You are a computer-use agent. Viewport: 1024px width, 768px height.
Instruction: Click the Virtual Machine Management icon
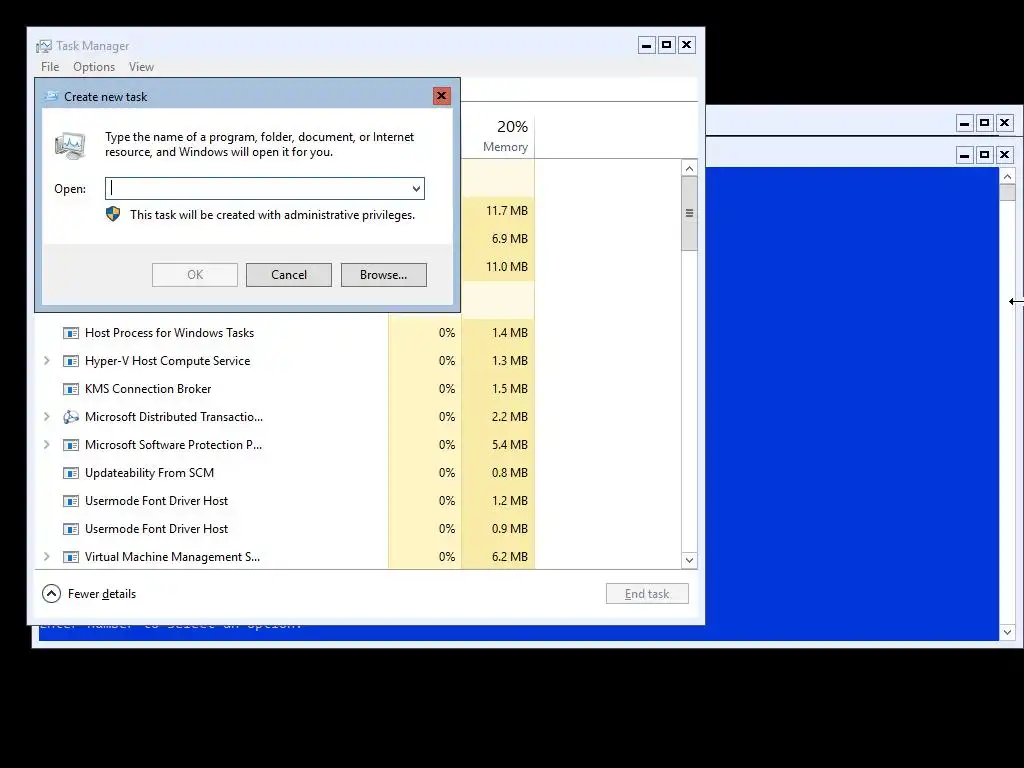point(71,557)
